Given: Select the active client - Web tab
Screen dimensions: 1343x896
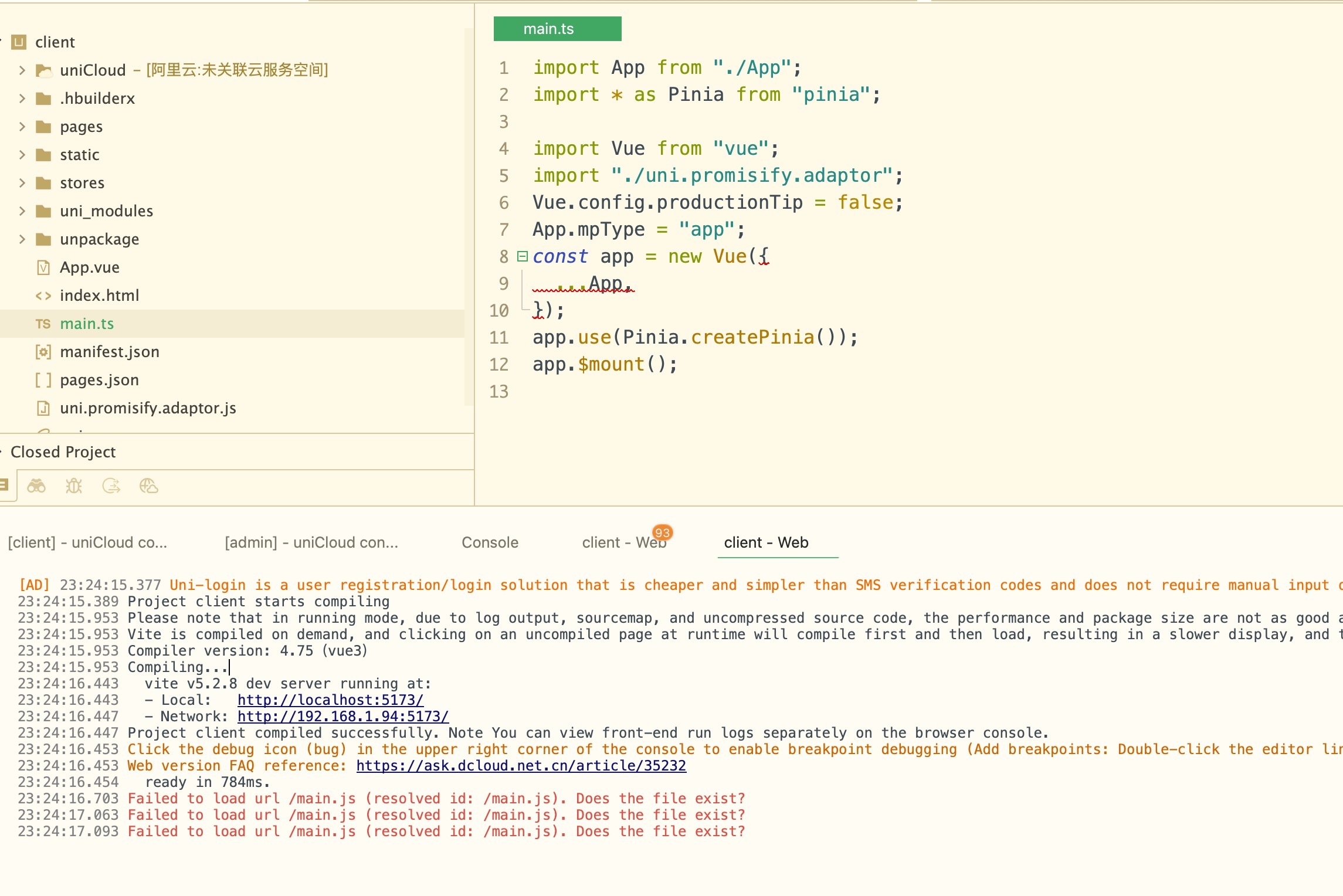Looking at the screenshot, I should (x=767, y=542).
